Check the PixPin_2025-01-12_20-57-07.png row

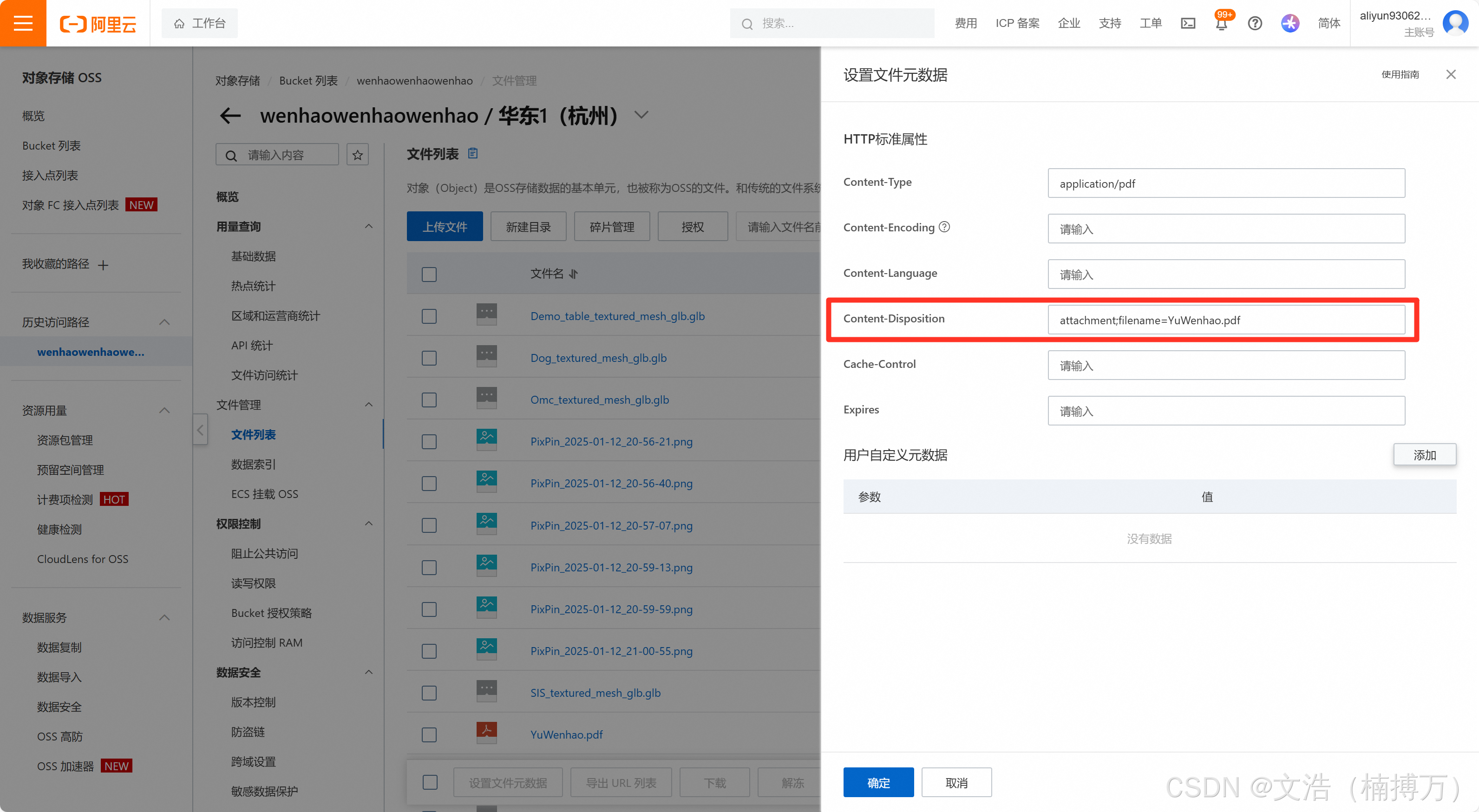click(429, 525)
